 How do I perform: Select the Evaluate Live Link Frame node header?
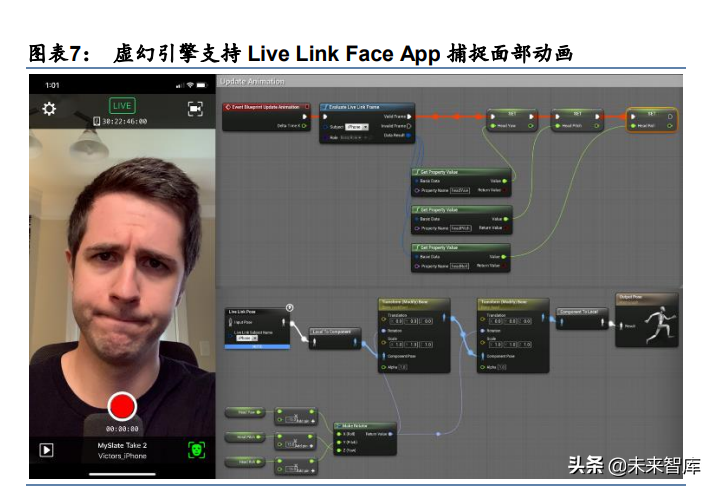(367, 107)
